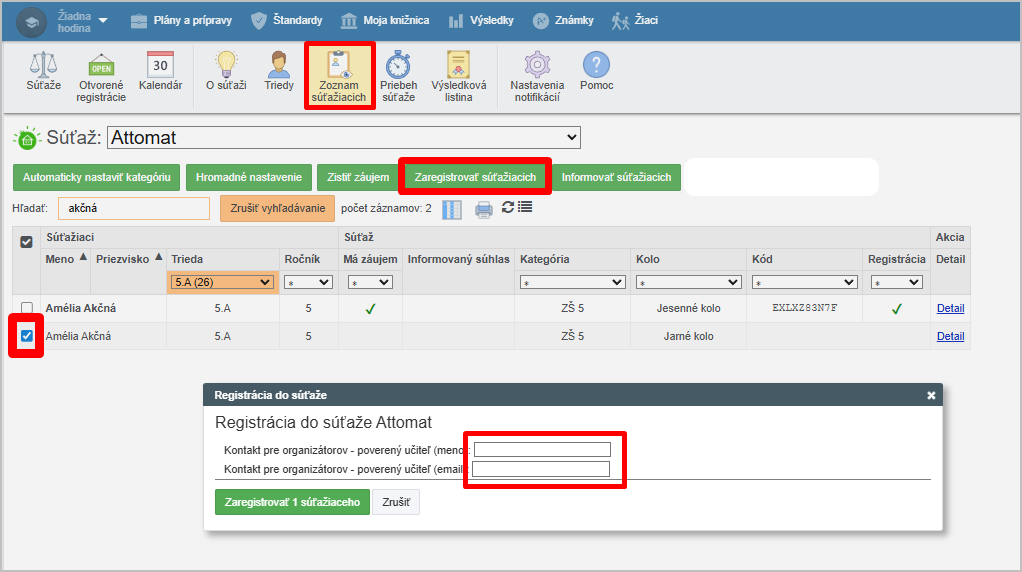Click the printer icon above table
This screenshot has height=572, width=1022.
tap(484, 209)
